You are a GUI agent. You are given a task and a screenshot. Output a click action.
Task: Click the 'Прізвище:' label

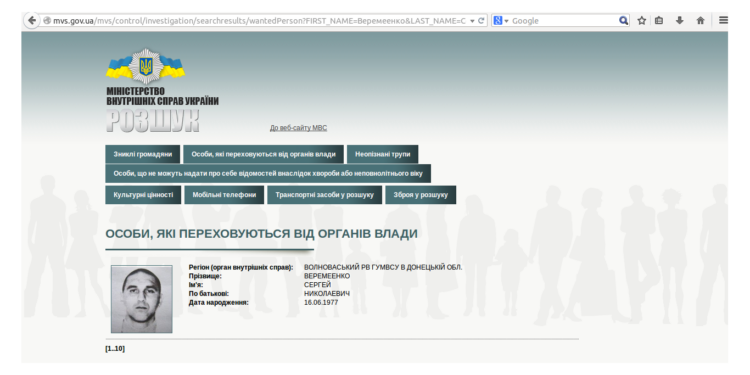point(205,276)
